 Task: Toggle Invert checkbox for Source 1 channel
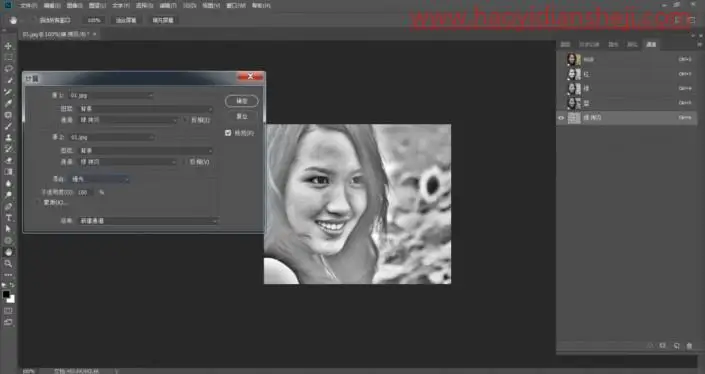coord(186,120)
